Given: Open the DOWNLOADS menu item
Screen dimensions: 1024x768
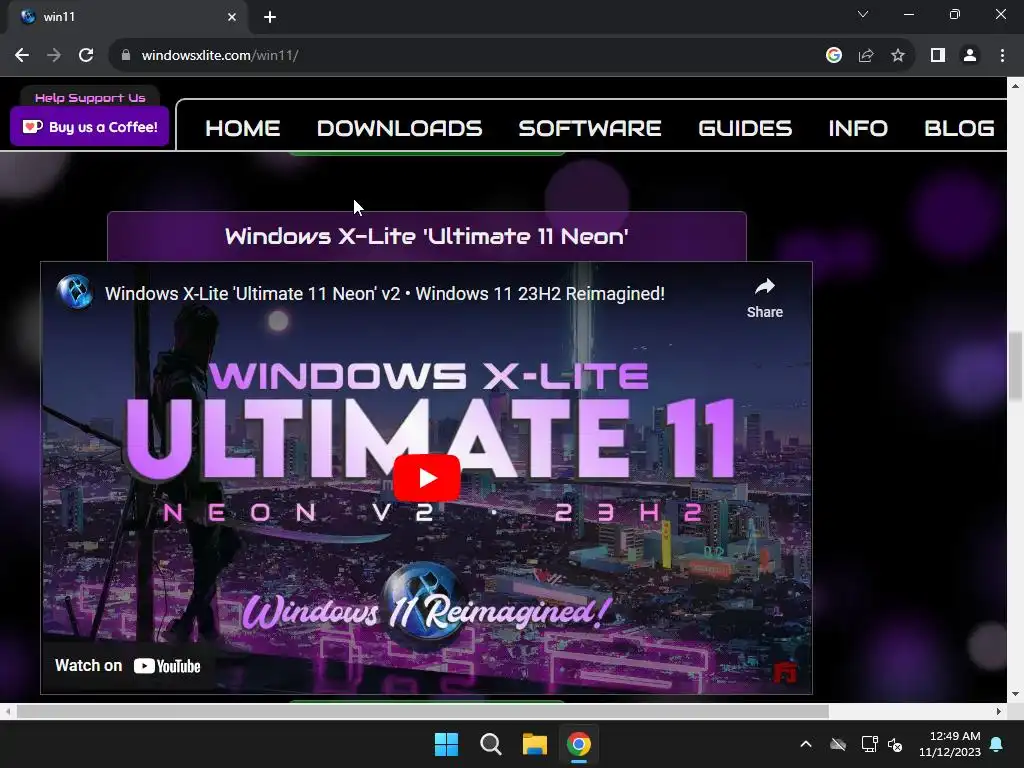Looking at the screenshot, I should tap(399, 128).
